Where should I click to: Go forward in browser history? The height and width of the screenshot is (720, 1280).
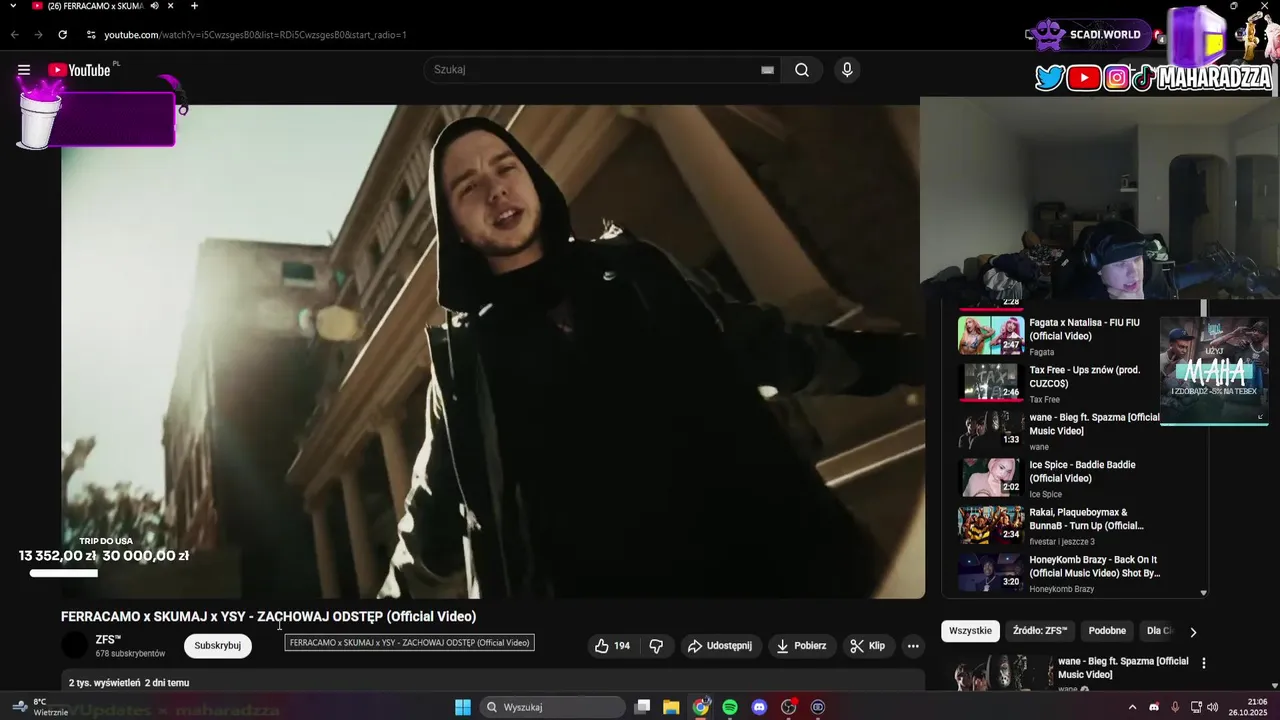coord(38,35)
